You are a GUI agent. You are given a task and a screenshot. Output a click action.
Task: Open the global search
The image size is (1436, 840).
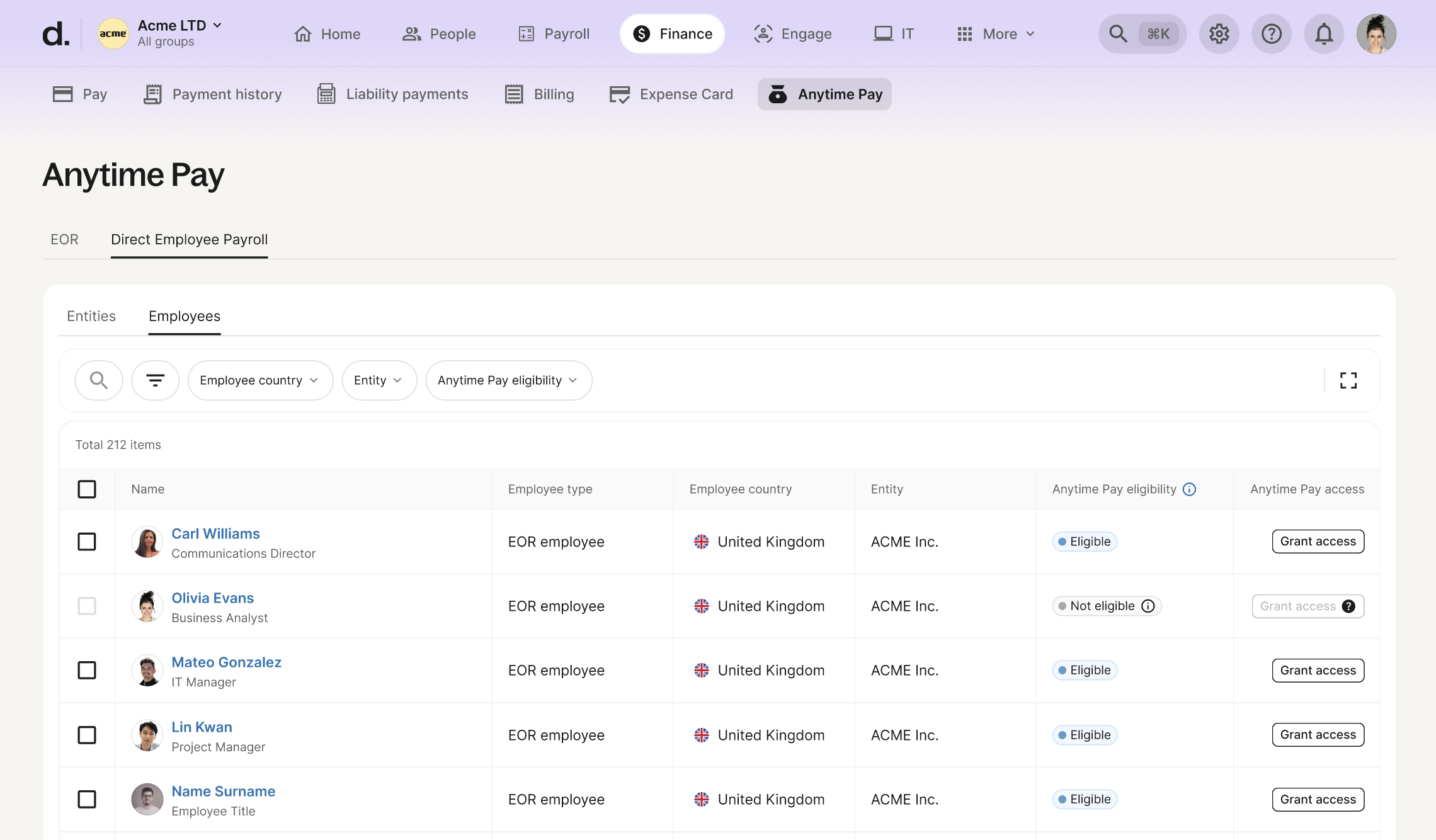click(1118, 33)
